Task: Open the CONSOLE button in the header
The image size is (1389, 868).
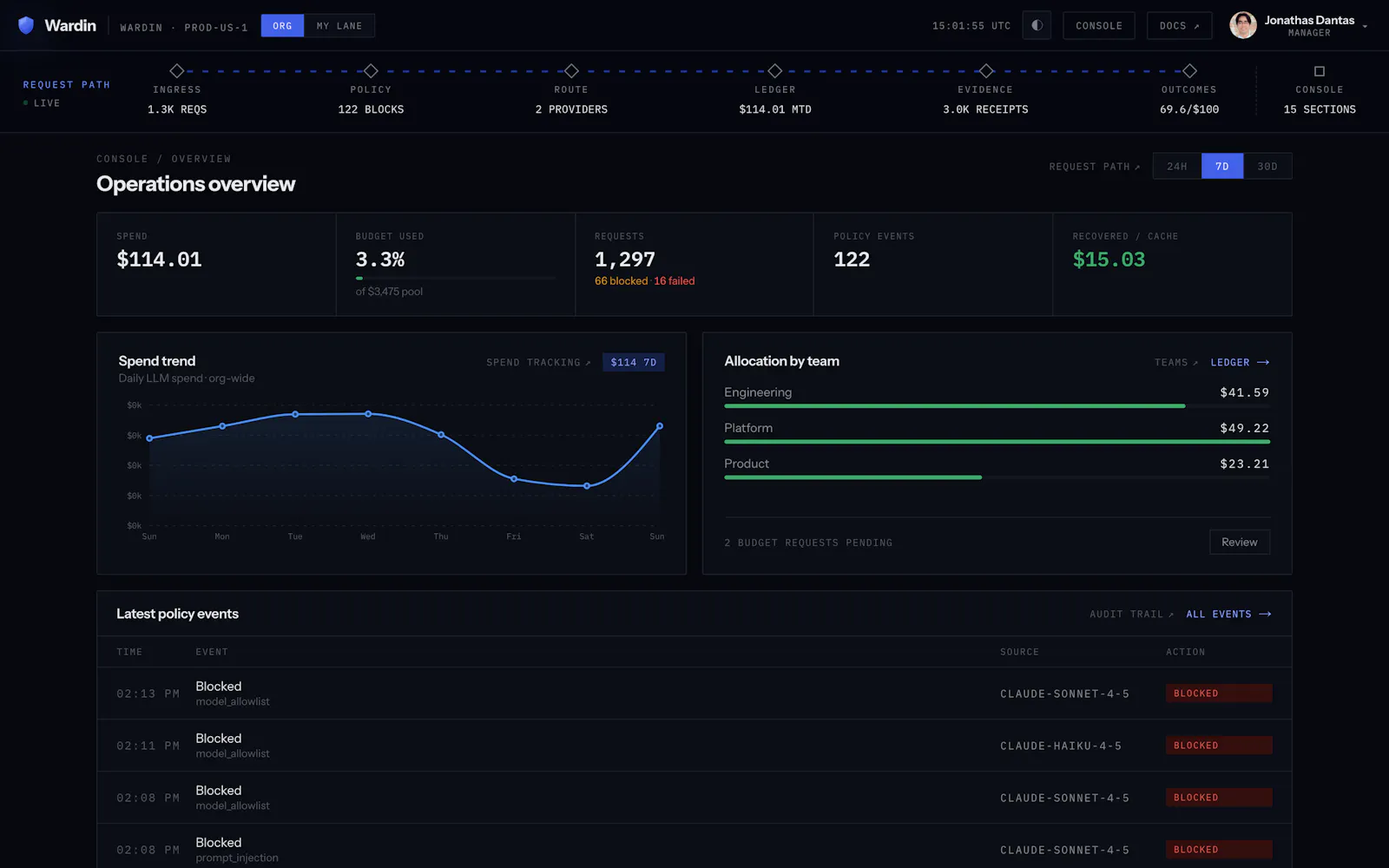Action: coord(1099,25)
